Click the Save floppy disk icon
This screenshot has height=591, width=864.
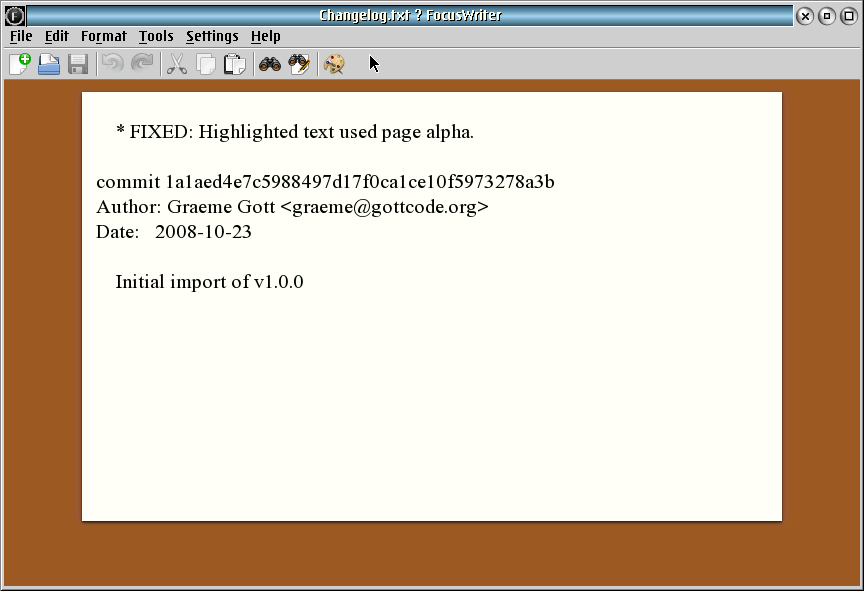point(78,65)
